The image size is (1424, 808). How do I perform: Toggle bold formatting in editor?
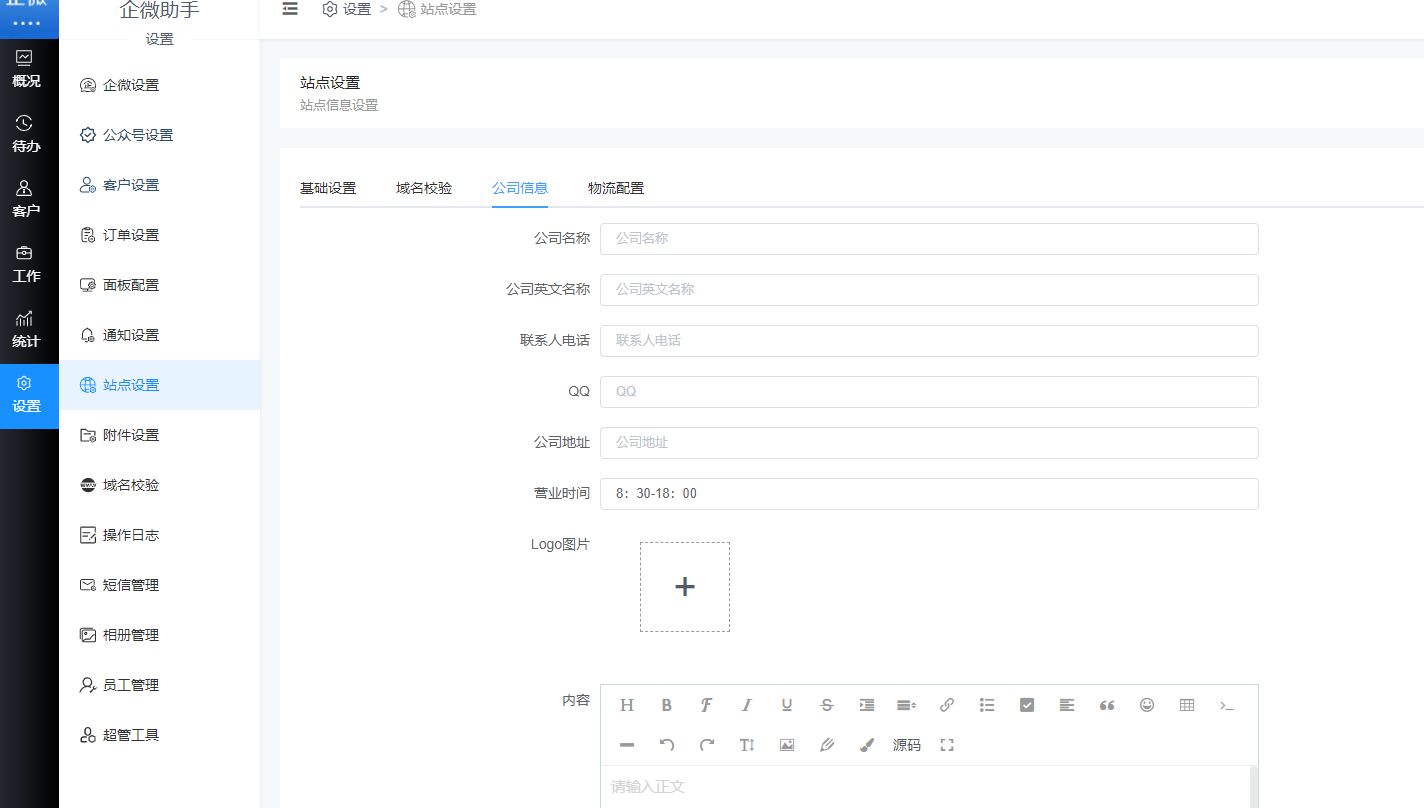coord(667,705)
